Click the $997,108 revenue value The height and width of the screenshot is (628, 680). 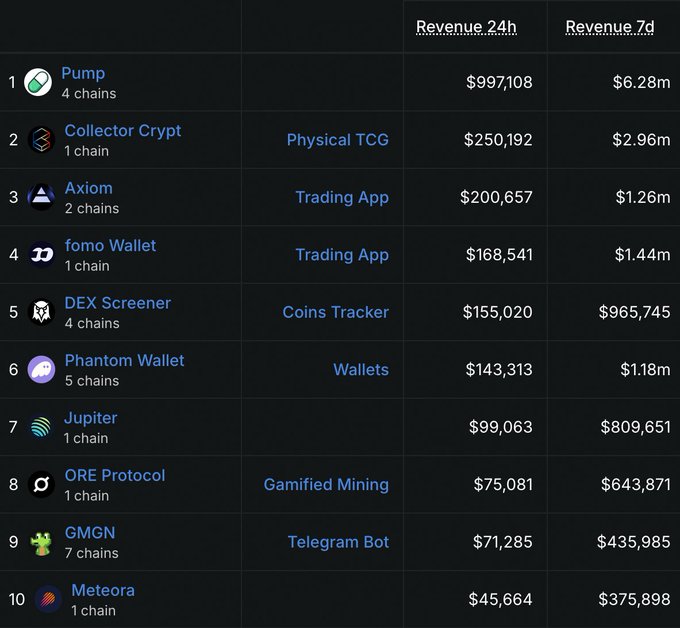coord(499,82)
